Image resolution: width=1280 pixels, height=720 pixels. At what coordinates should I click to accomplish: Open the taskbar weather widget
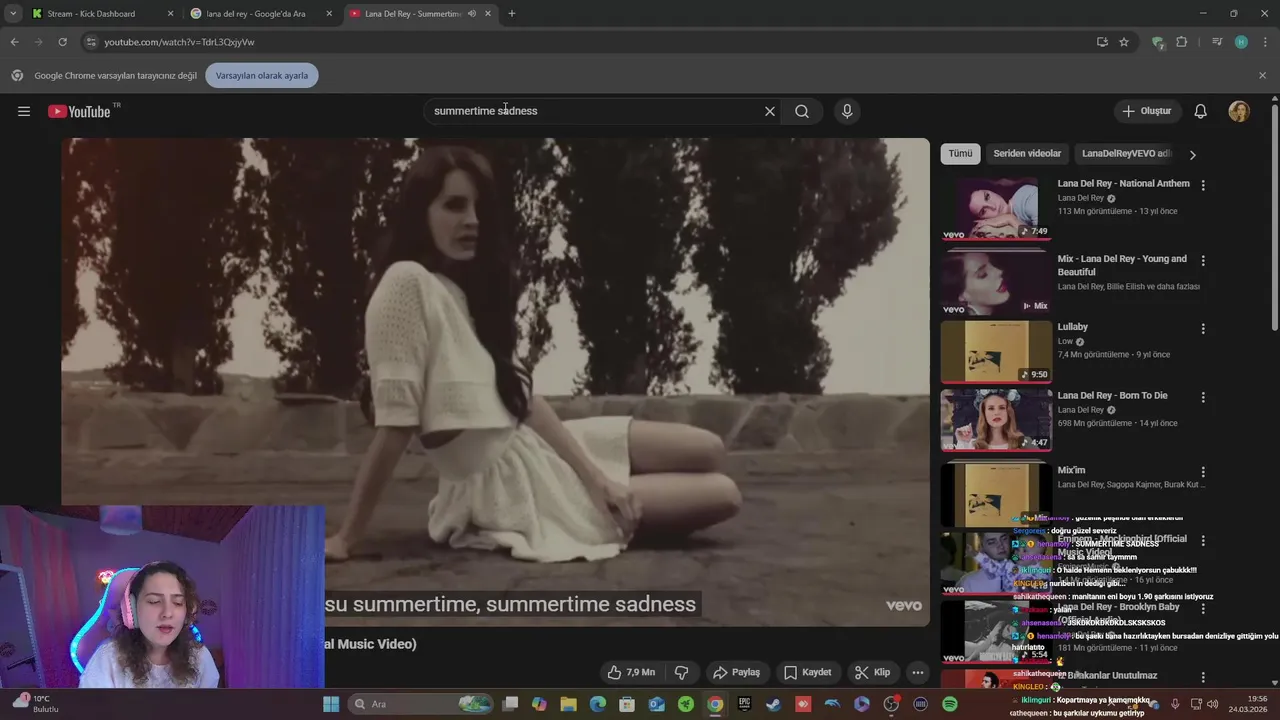pyautogui.click(x=36, y=704)
